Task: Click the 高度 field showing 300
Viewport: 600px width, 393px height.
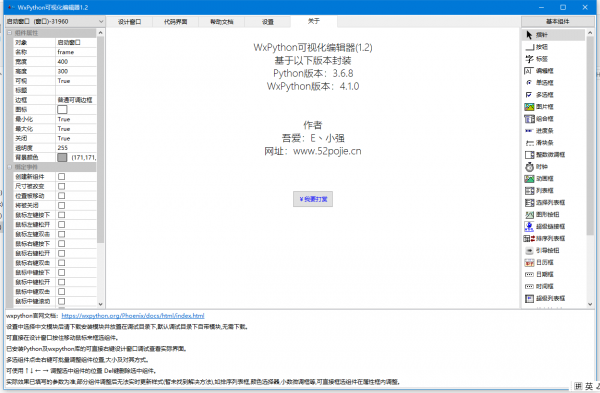Action: point(76,71)
